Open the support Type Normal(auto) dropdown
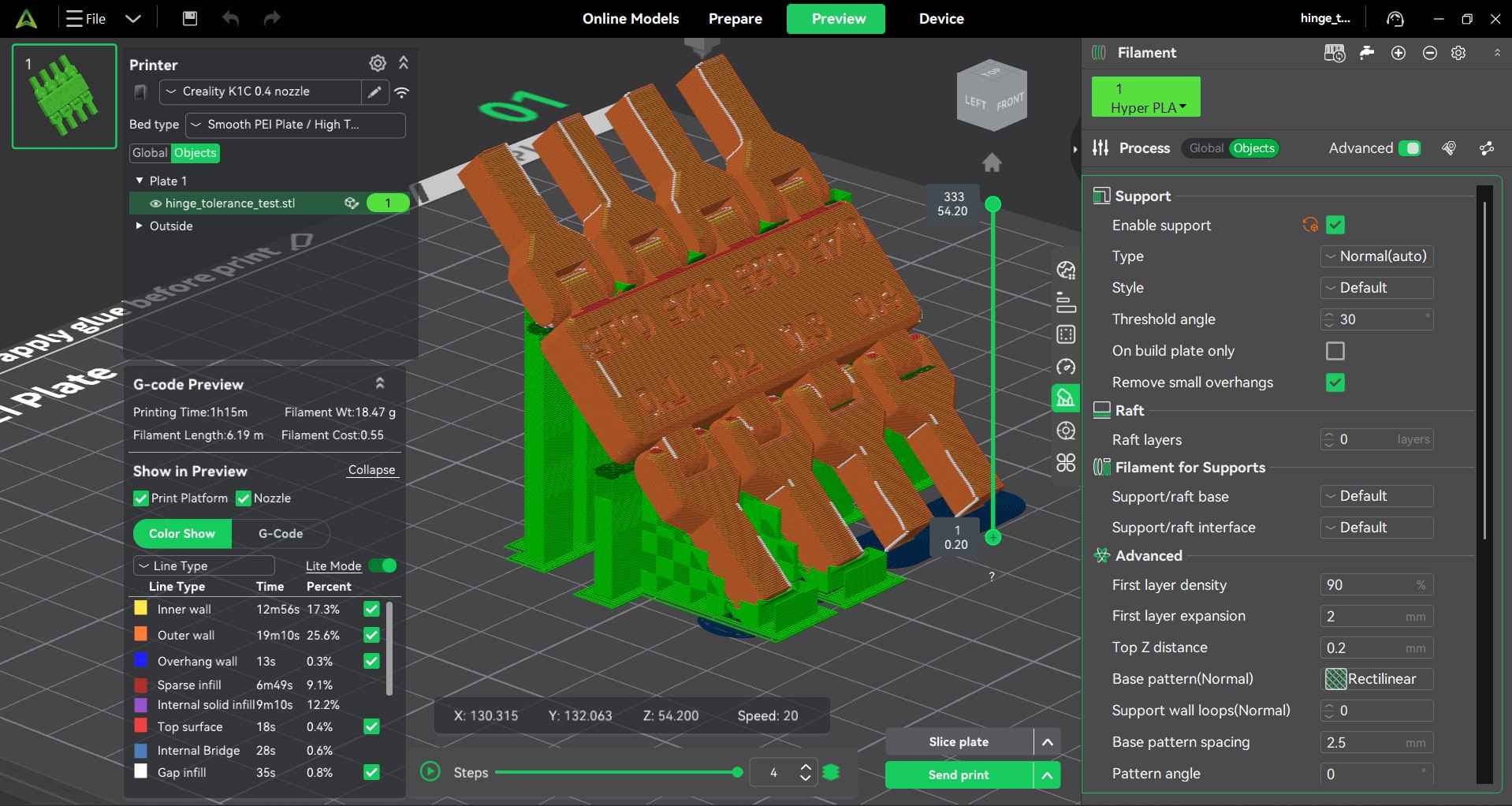The image size is (1512, 806). 1376,256
